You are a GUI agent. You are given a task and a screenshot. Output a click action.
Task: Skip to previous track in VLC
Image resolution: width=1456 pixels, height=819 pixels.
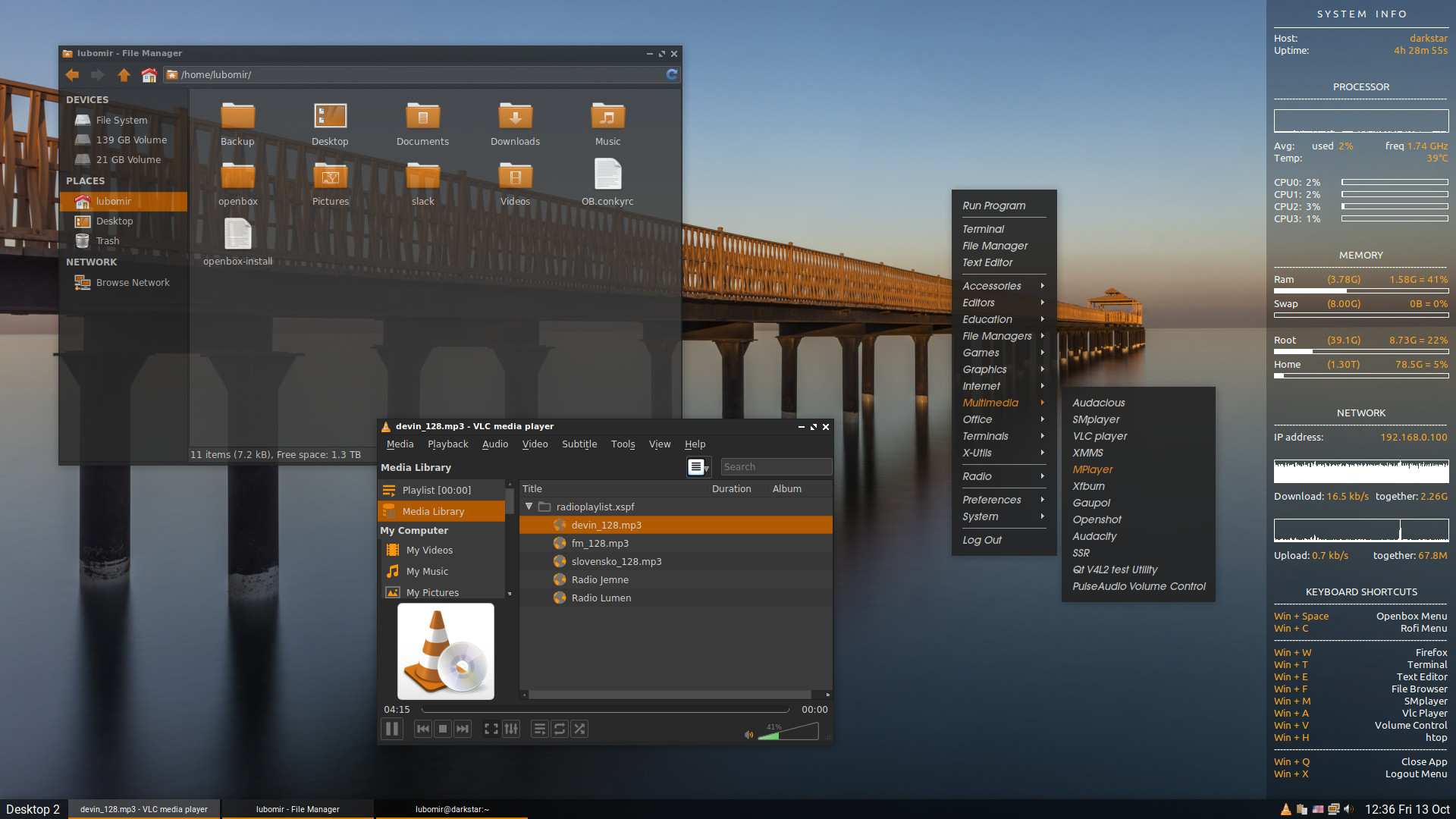[423, 729]
